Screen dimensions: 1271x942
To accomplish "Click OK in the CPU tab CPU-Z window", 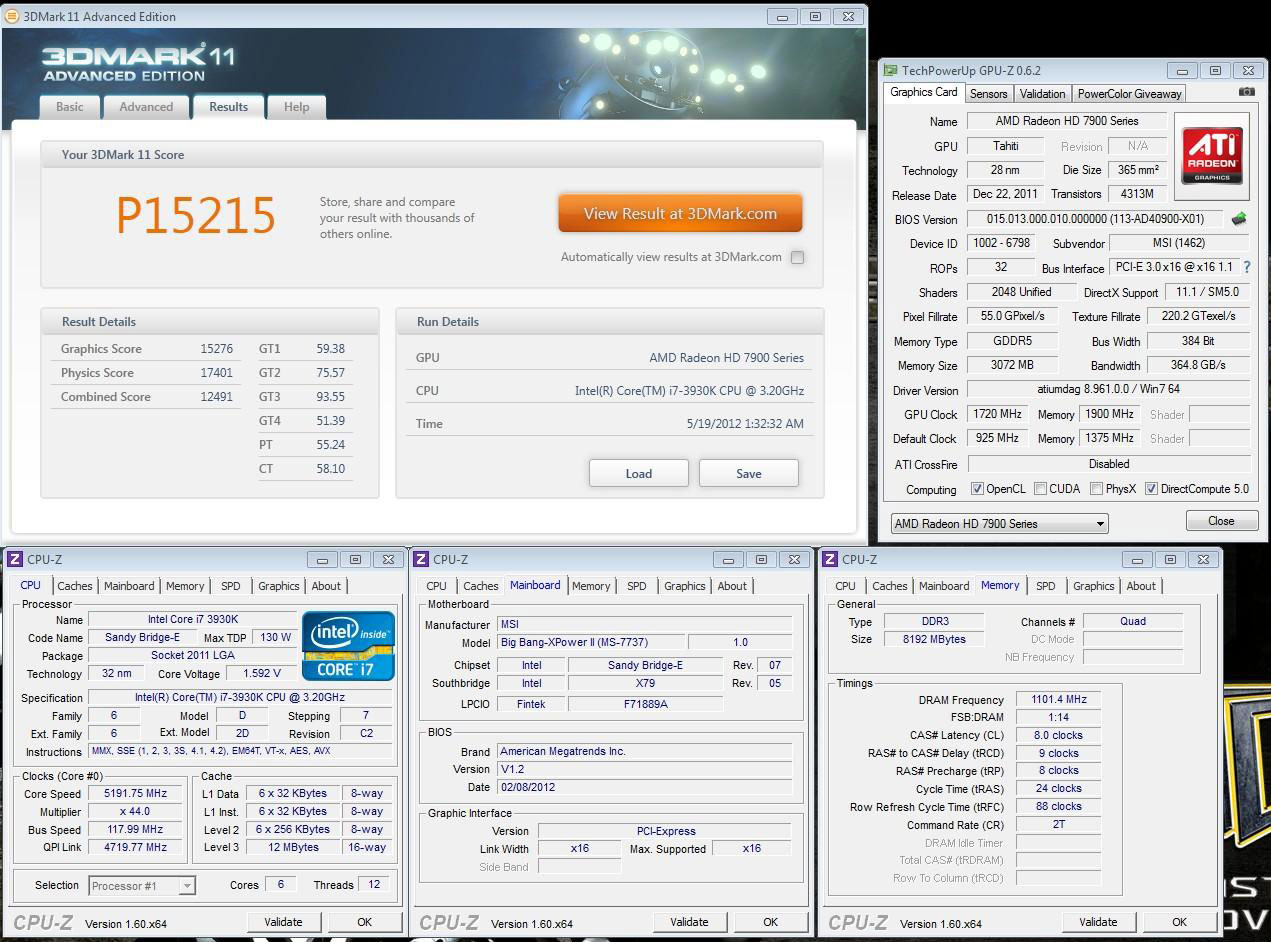I will coord(364,922).
